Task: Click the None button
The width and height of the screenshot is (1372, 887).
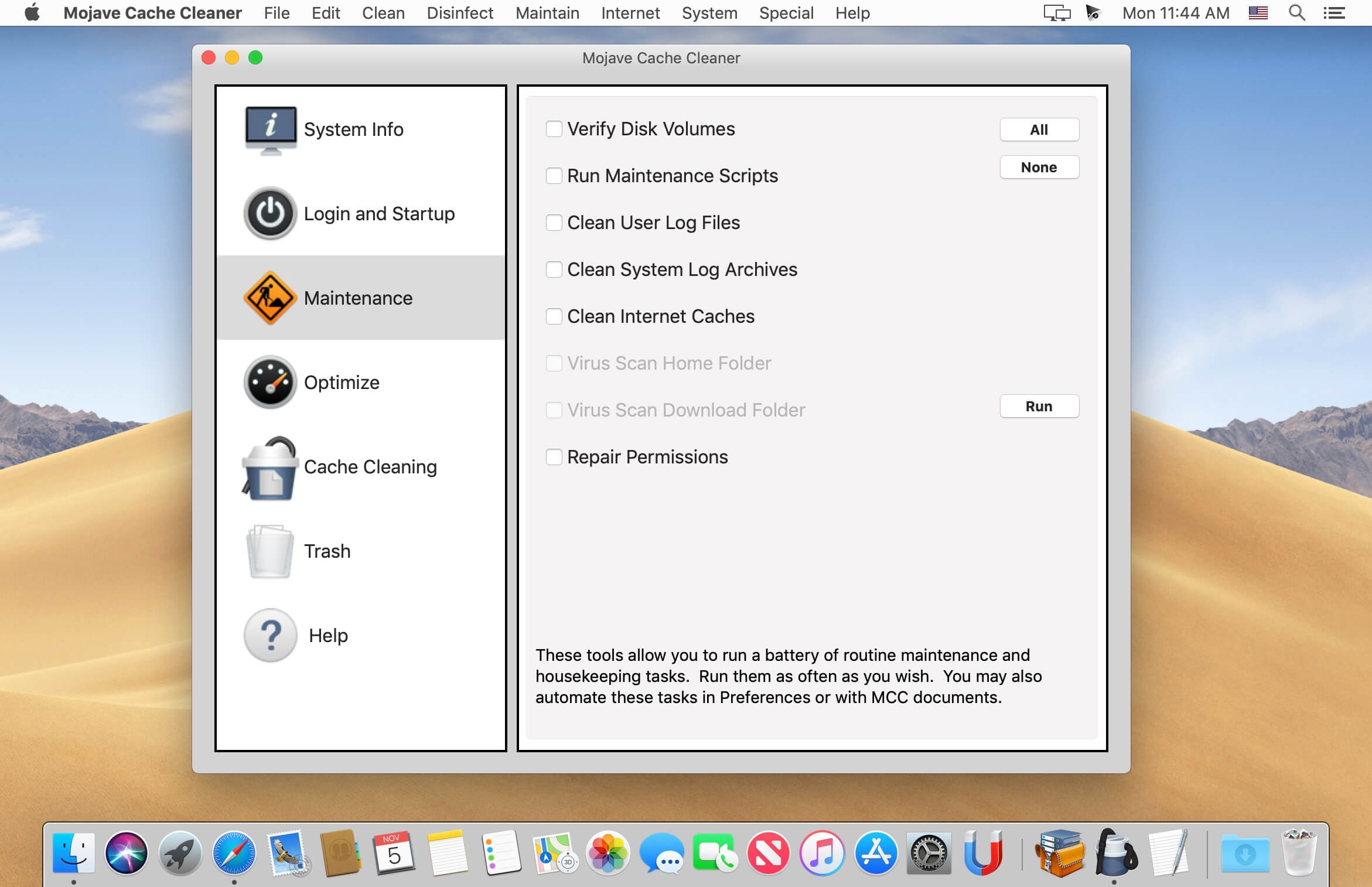Action: click(x=1039, y=167)
